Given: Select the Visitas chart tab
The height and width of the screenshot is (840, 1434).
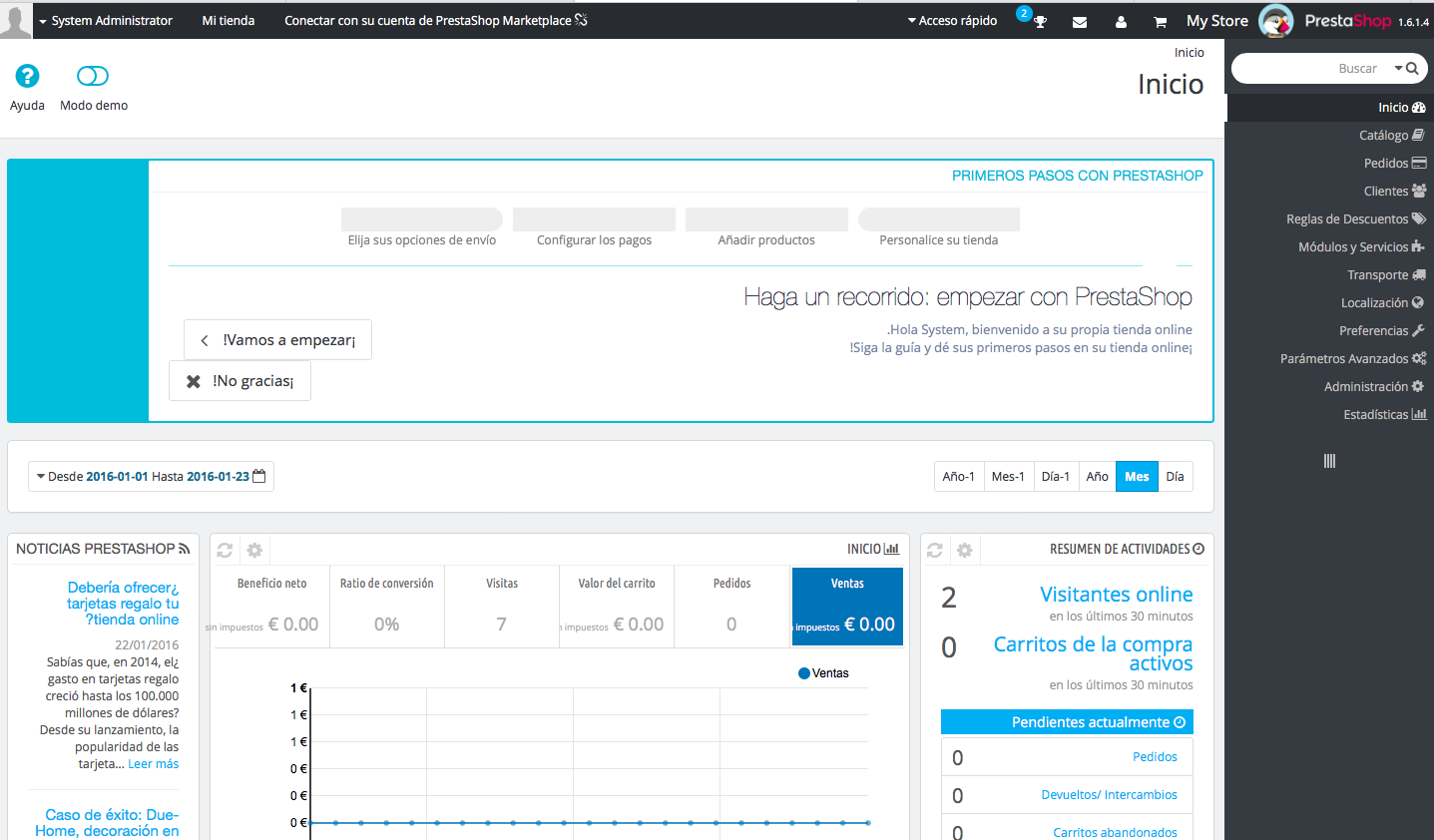Looking at the screenshot, I should pos(502,607).
